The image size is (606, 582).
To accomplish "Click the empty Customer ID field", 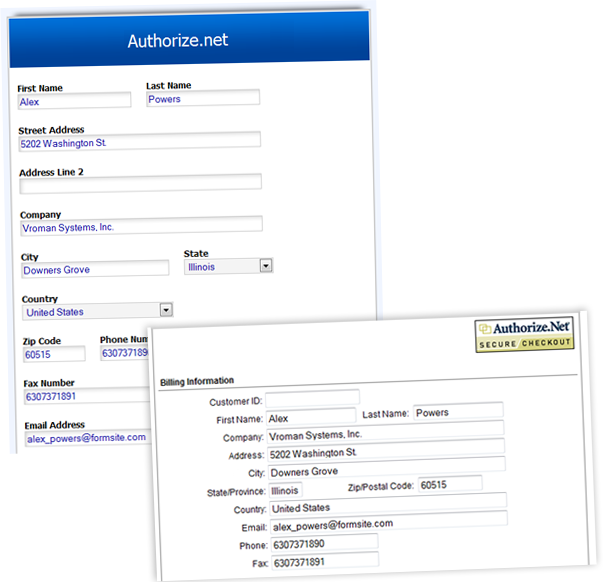I will tap(312, 398).
